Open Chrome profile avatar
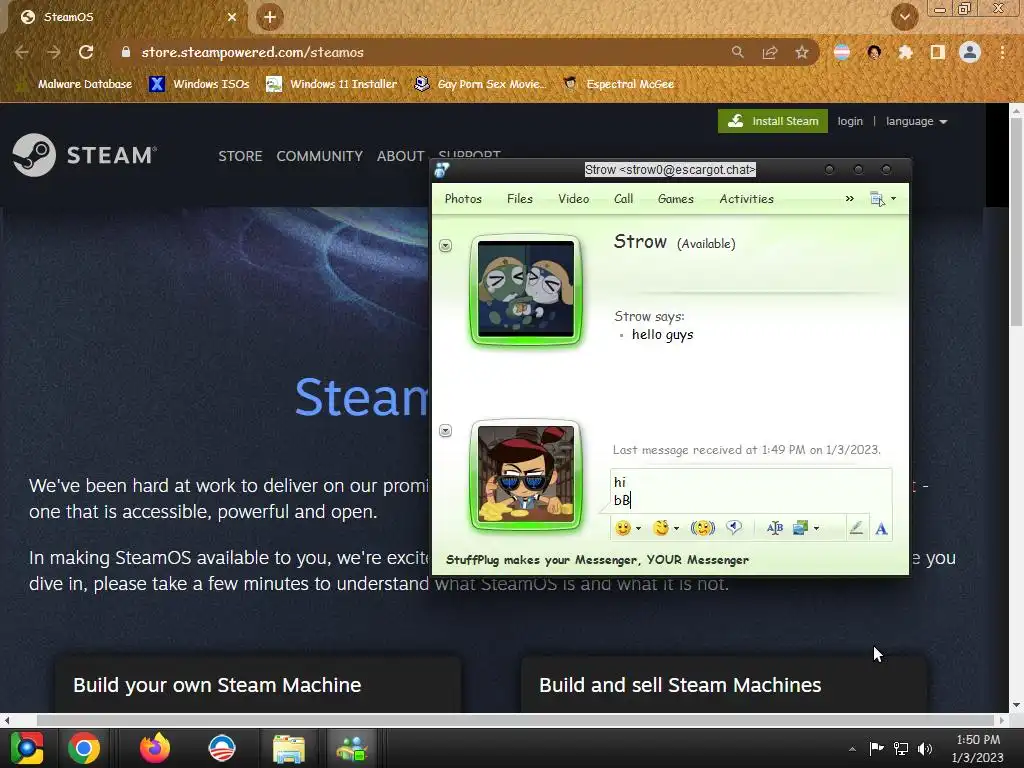The image size is (1024, 768). coord(970,52)
